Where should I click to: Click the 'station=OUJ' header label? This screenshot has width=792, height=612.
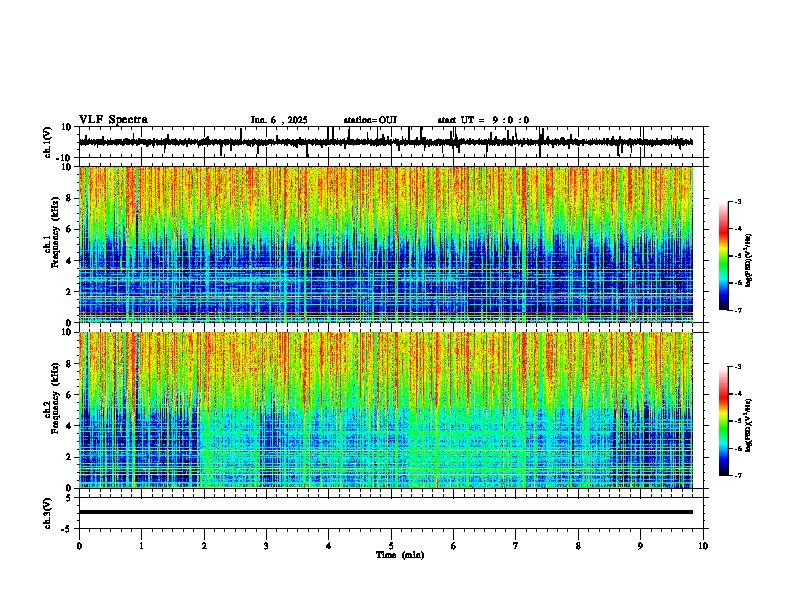point(370,120)
